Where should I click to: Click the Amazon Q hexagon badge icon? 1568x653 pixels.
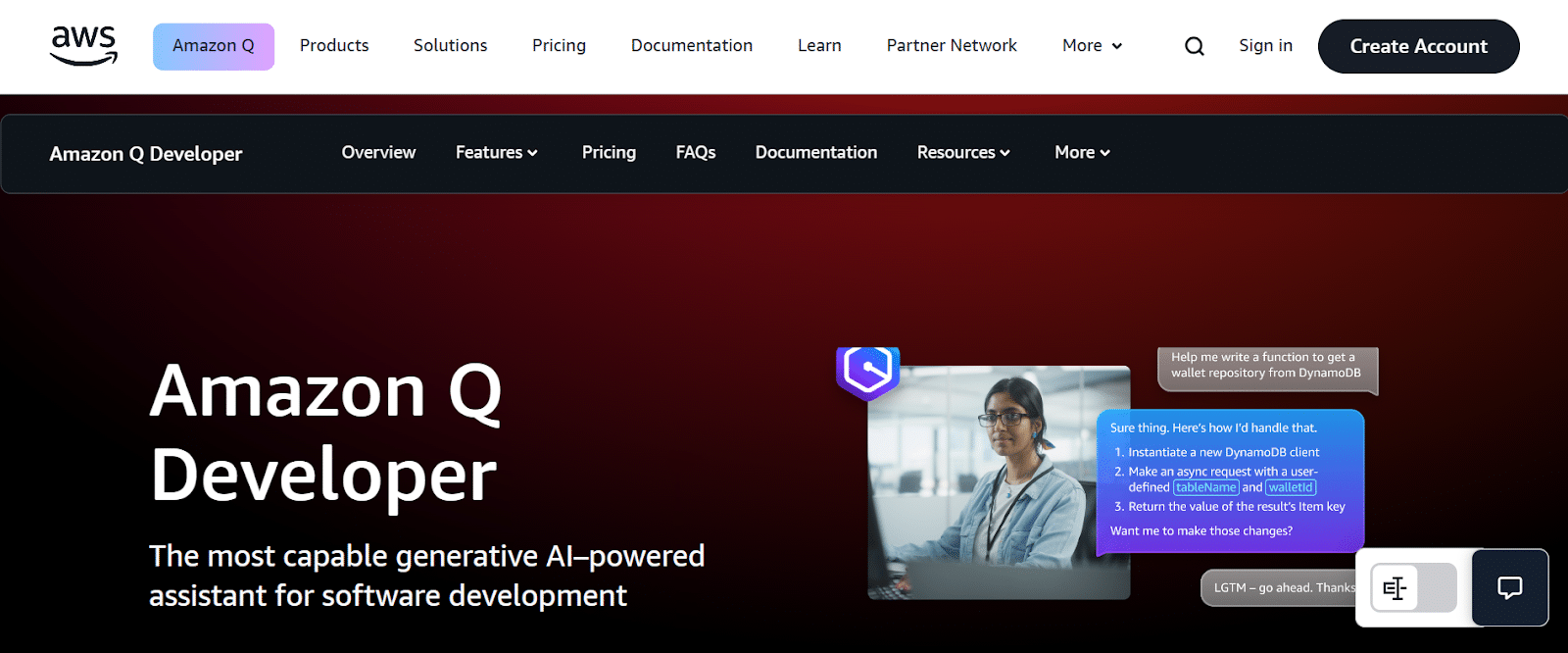click(868, 372)
